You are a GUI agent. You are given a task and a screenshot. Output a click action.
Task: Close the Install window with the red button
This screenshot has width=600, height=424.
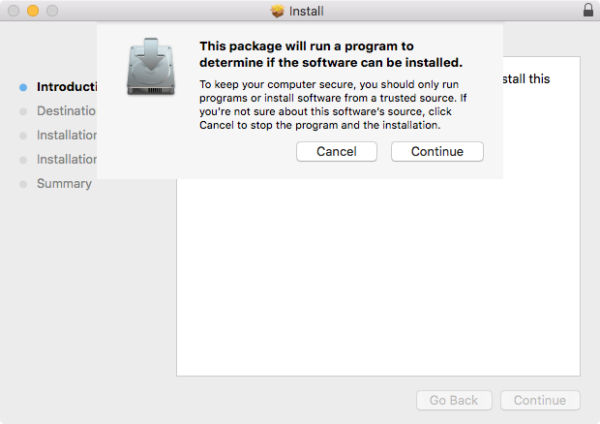13,11
